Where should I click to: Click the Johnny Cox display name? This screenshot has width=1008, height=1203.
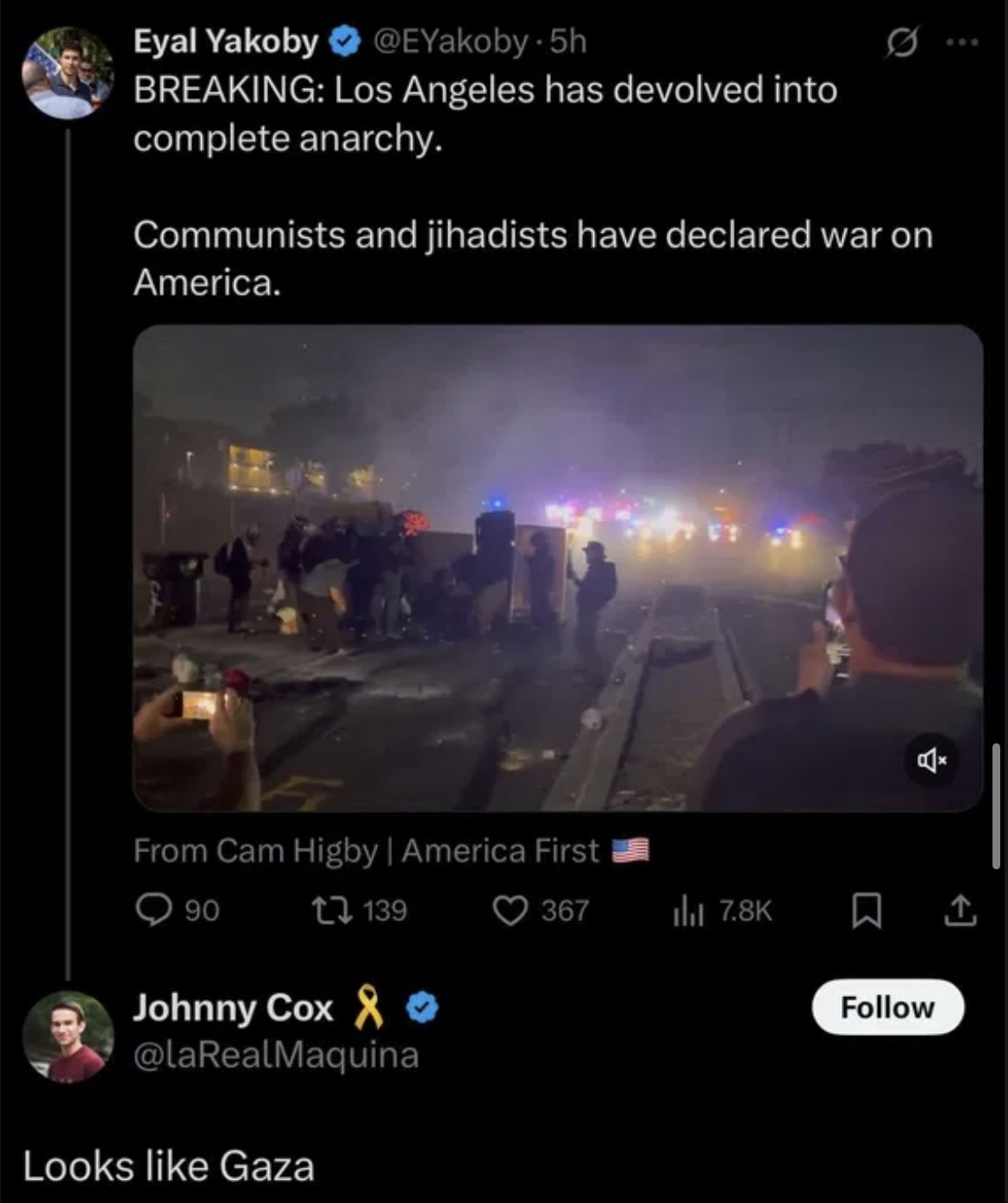233,1008
